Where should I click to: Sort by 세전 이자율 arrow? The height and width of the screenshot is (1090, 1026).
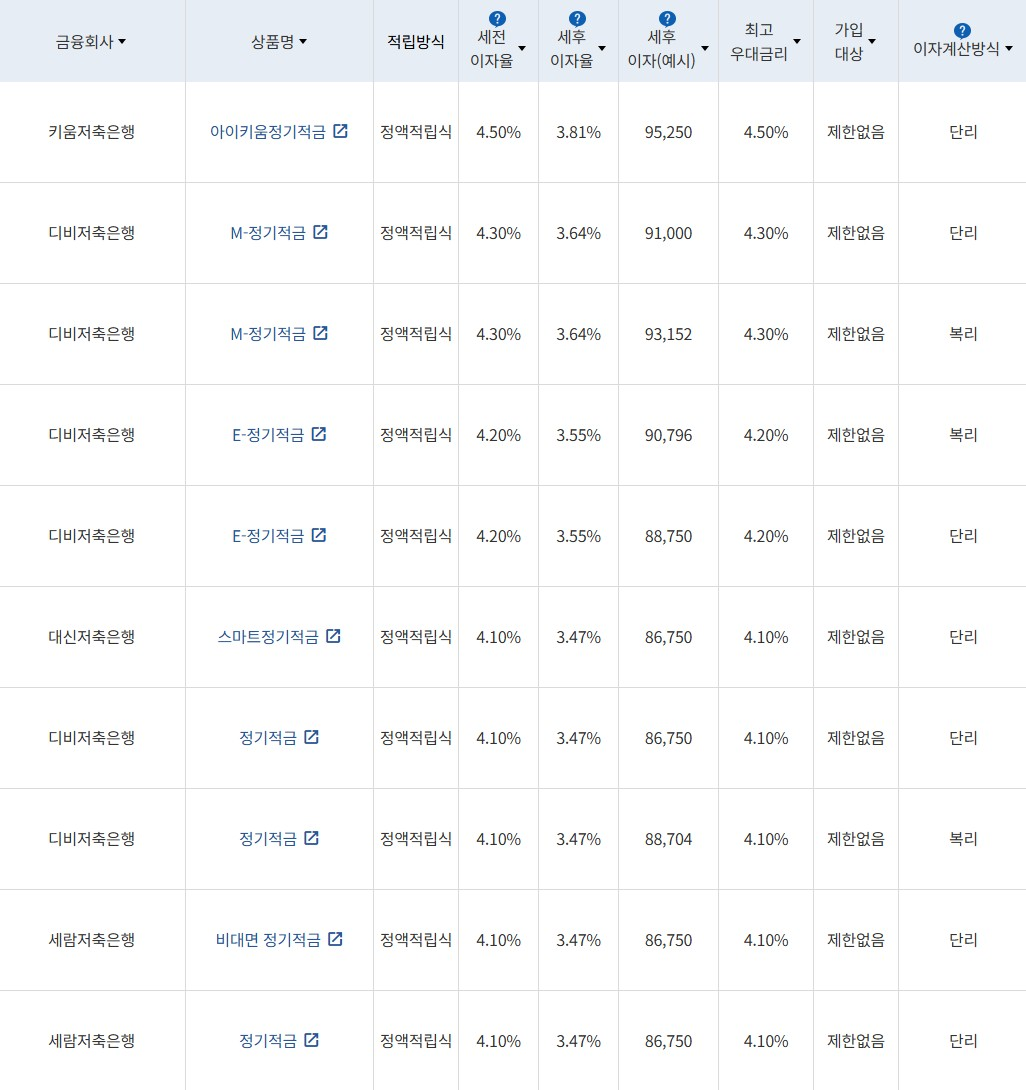click(522, 48)
